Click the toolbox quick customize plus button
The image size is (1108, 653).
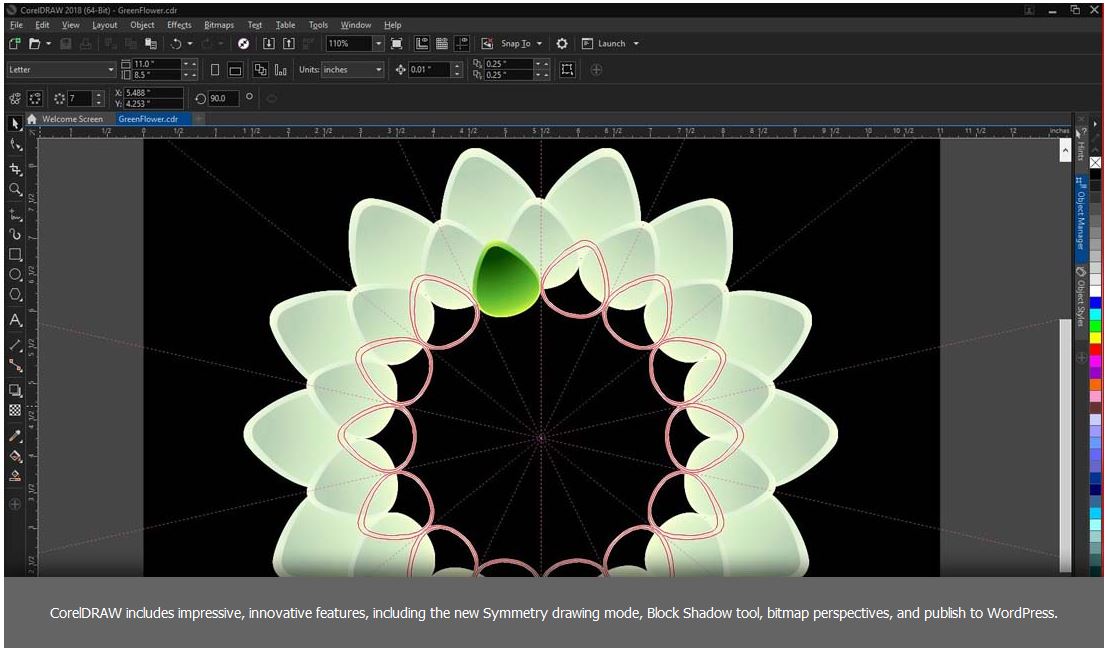tap(15, 504)
